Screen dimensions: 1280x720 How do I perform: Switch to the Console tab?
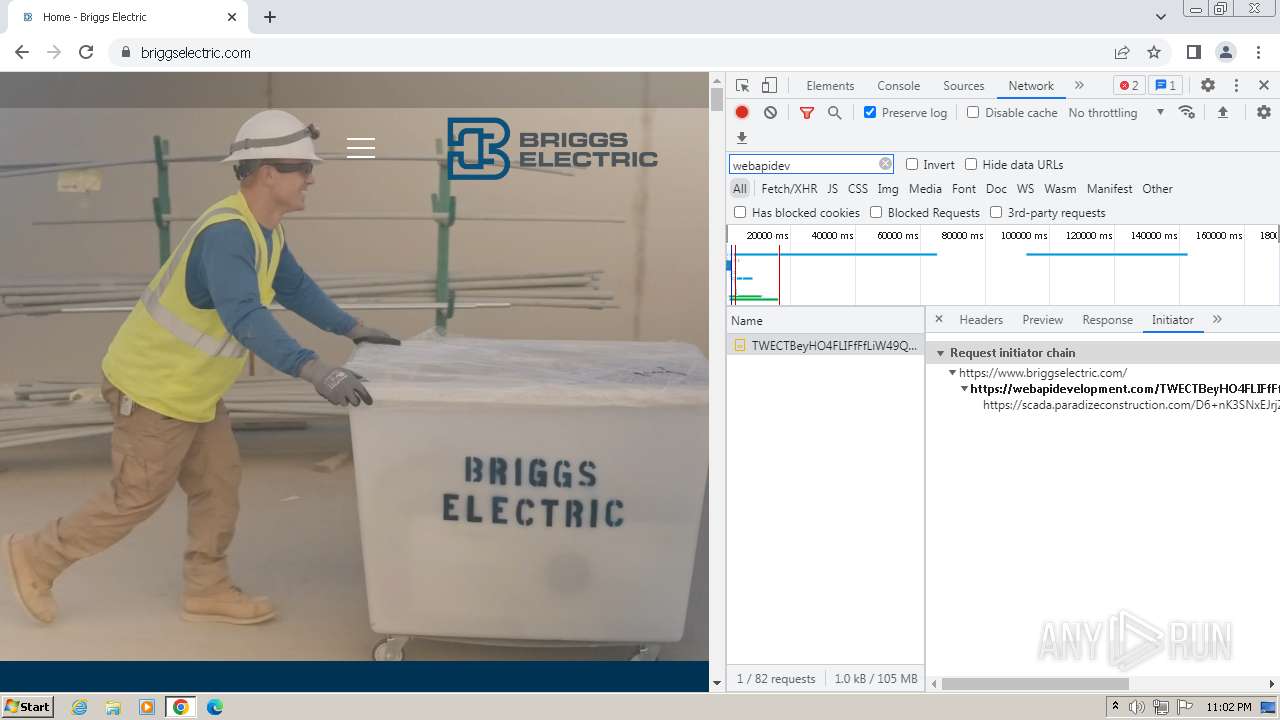[x=898, y=86]
